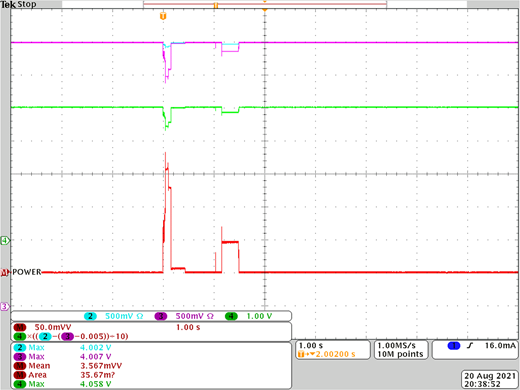Click the orange center triangle marker at graticule top
This screenshot has height=390, width=520.
(265, 11)
